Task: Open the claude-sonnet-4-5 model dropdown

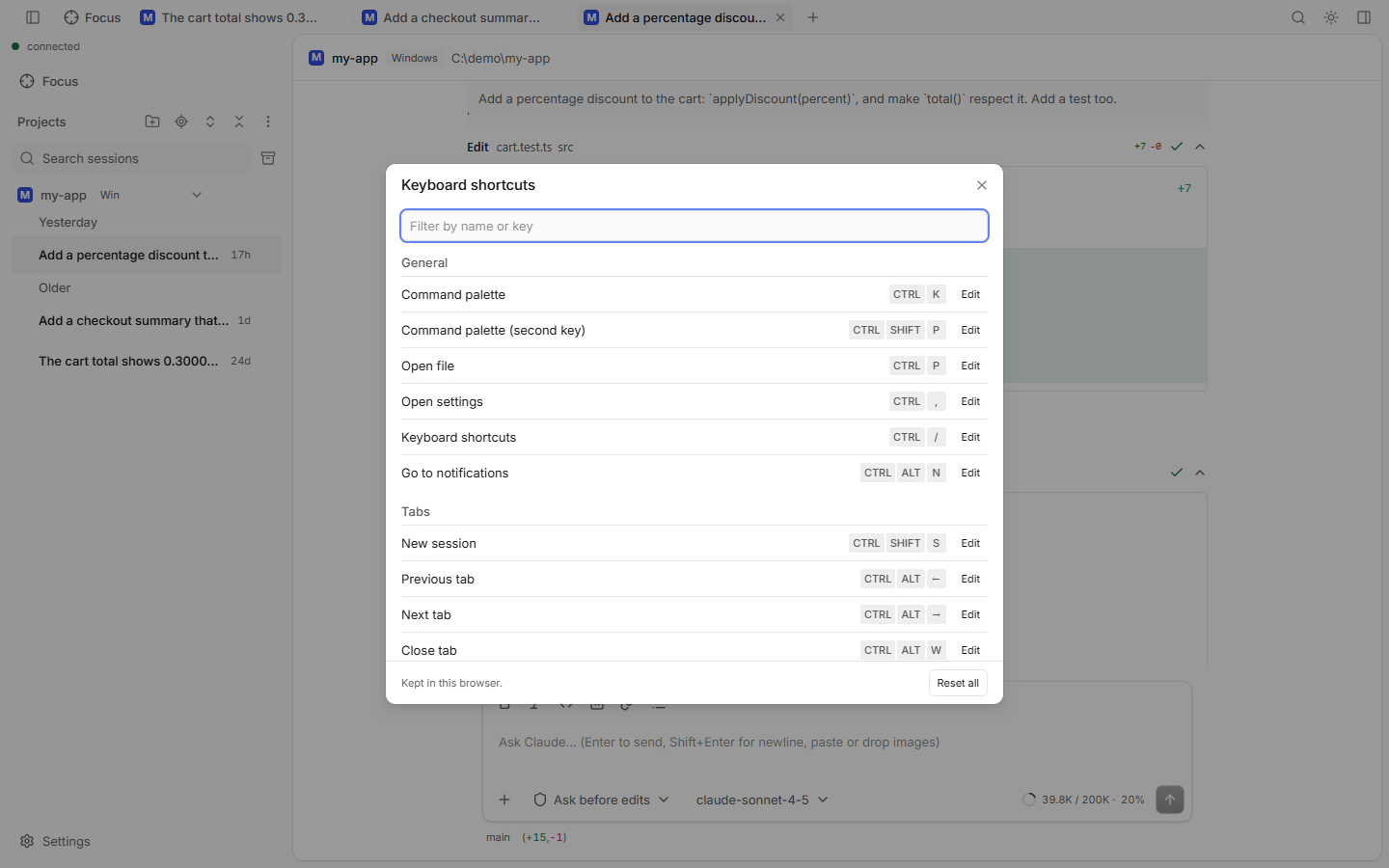Action: [762, 800]
